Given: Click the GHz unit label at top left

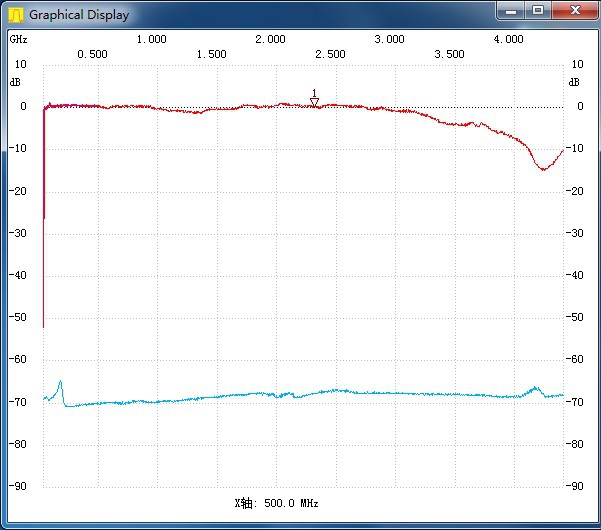Looking at the screenshot, I should [19, 39].
